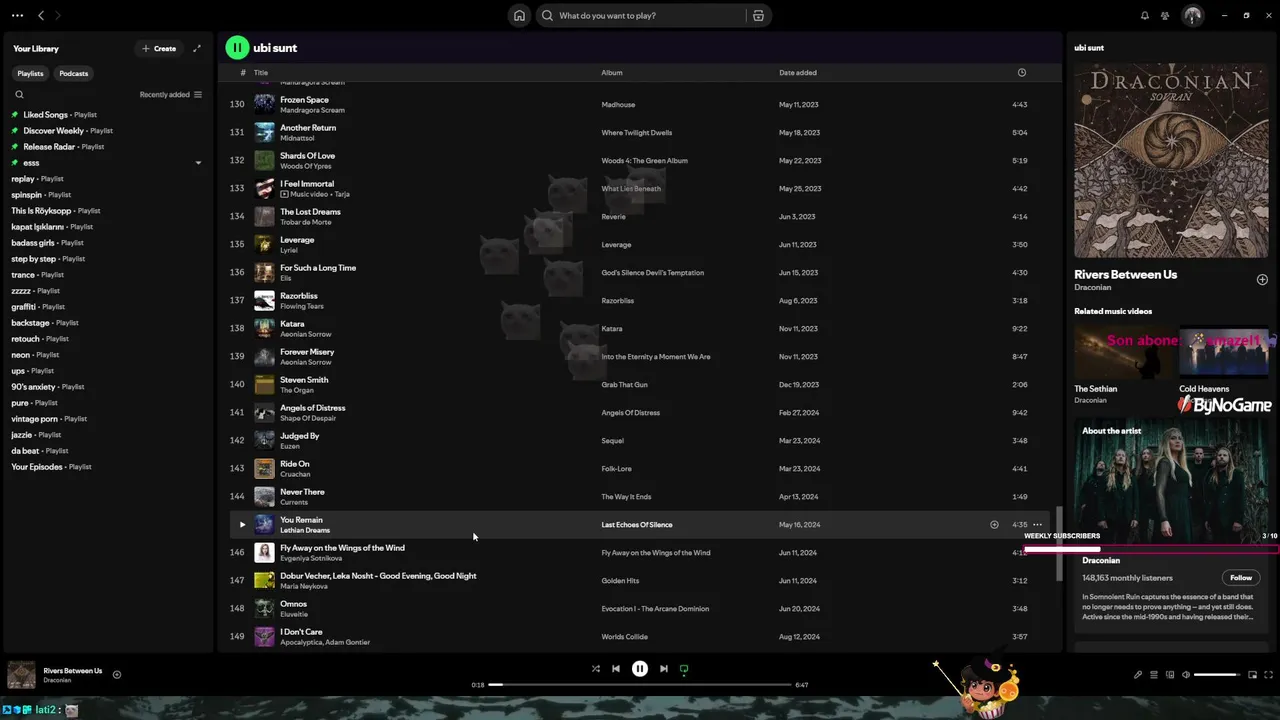Go to Home using house icon
This screenshot has height=720, width=1280.
tap(519, 15)
